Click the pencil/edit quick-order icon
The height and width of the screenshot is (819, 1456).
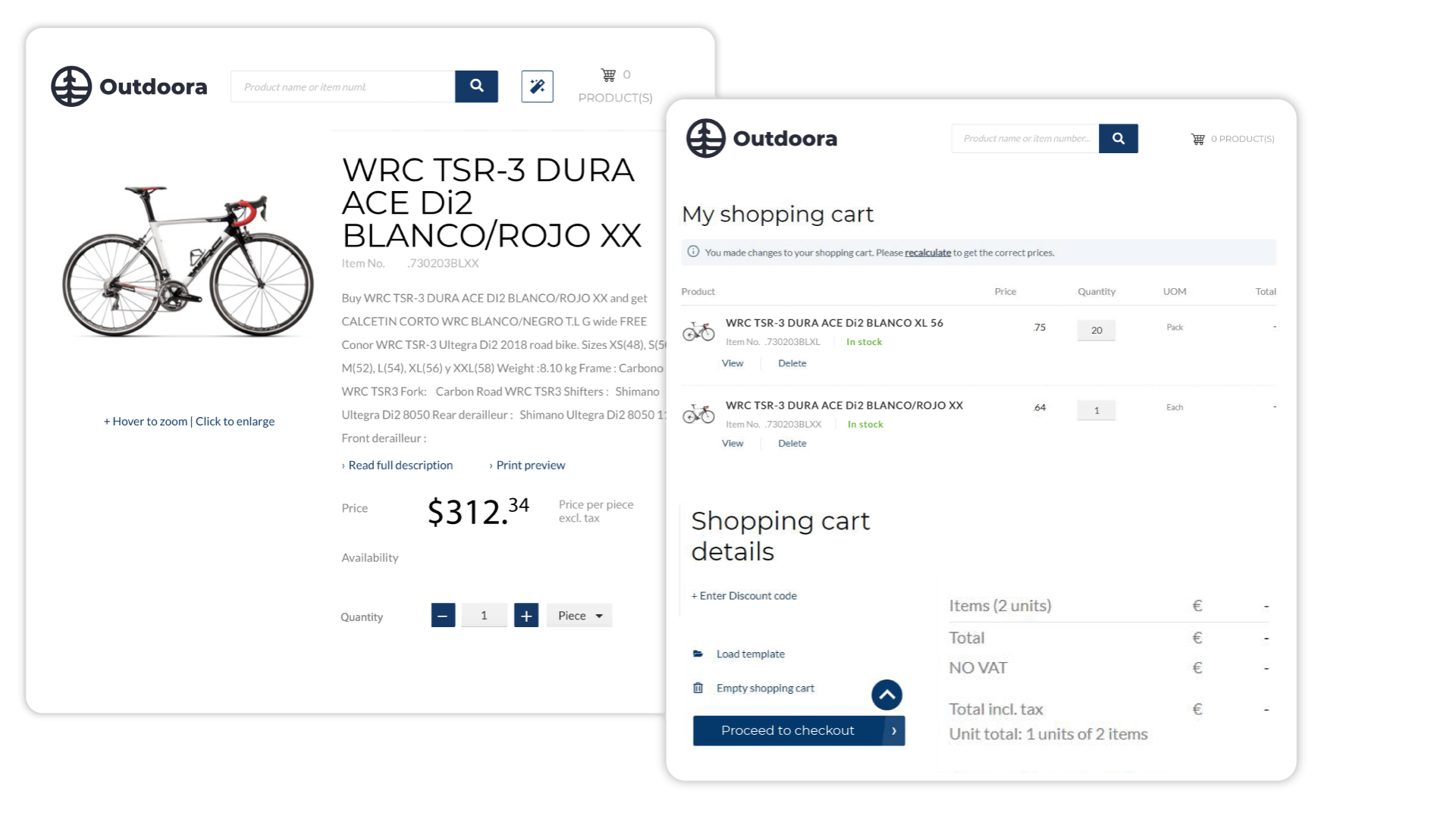pyautogui.click(x=537, y=86)
